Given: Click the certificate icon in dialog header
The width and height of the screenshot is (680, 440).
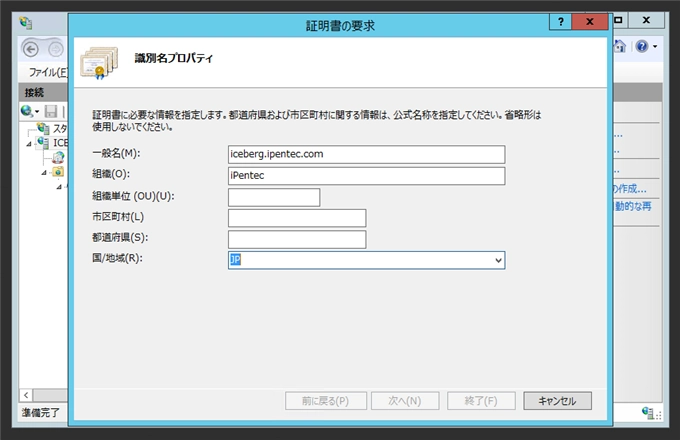Looking at the screenshot, I should pos(99,63).
